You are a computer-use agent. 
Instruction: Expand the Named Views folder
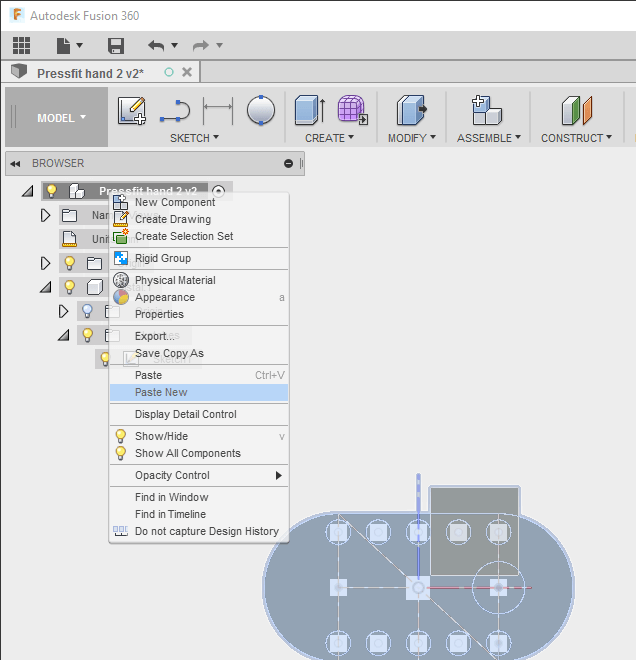(x=45, y=216)
